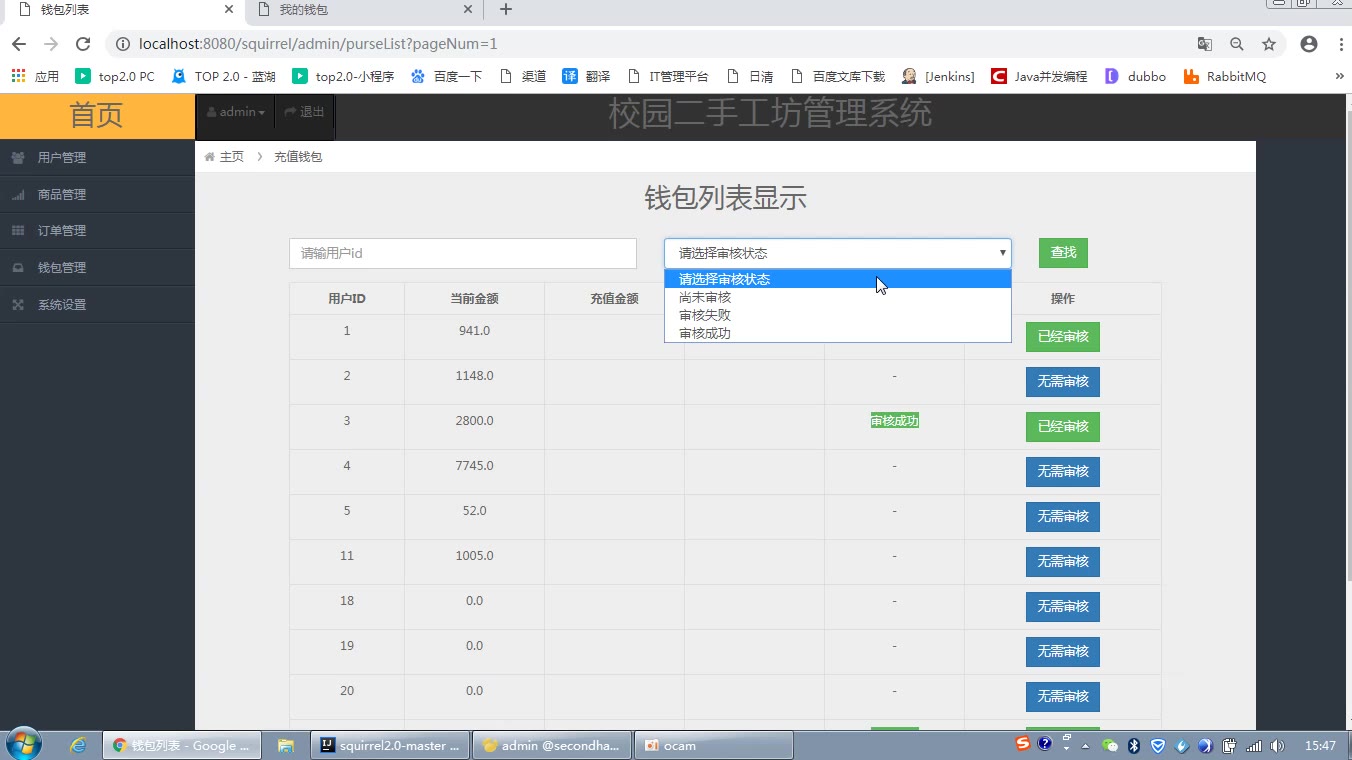Select 审核失败 option in the dropdown

click(x=705, y=315)
